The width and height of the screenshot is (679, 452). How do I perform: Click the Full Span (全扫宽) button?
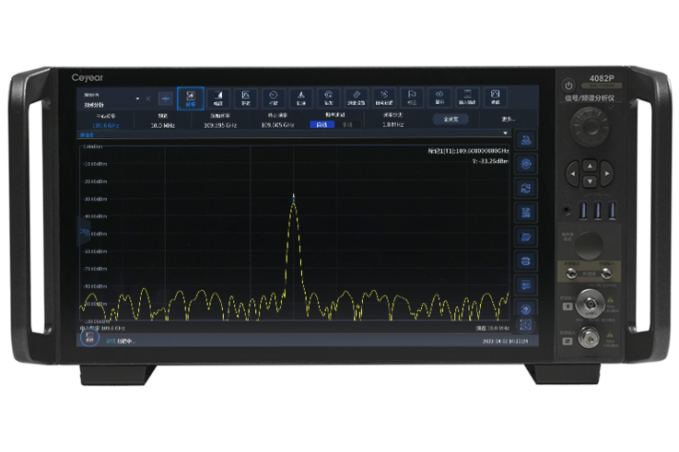point(451,119)
